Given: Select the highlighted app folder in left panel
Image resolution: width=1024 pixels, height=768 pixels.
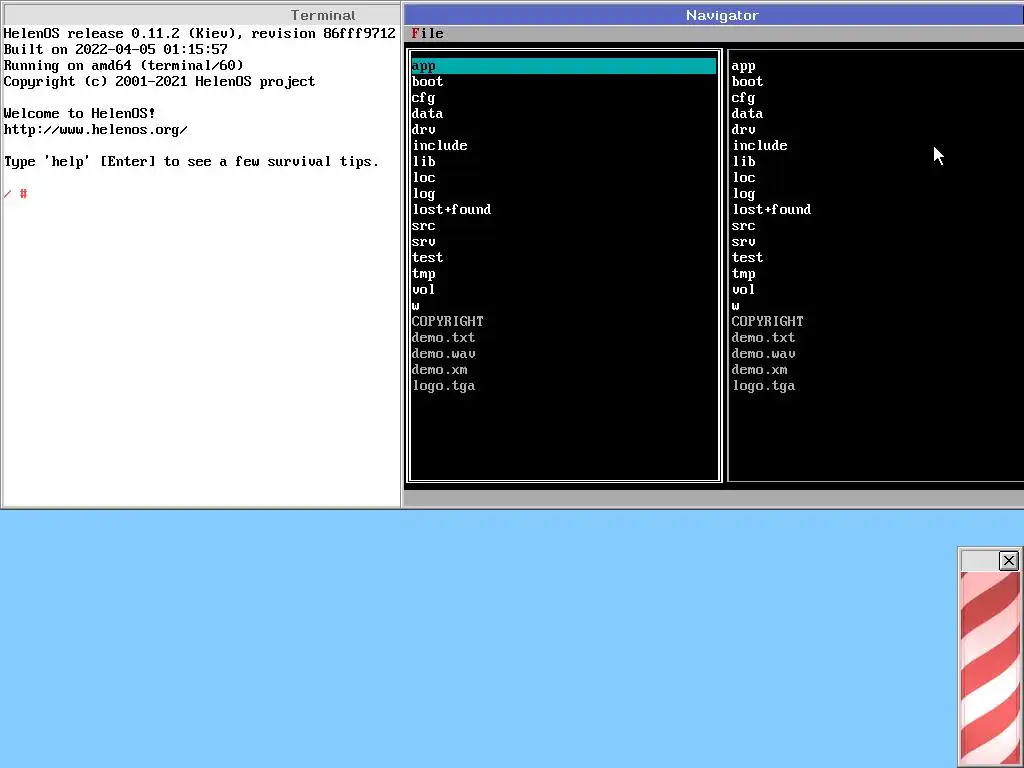Looking at the screenshot, I should [x=564, y=65].
